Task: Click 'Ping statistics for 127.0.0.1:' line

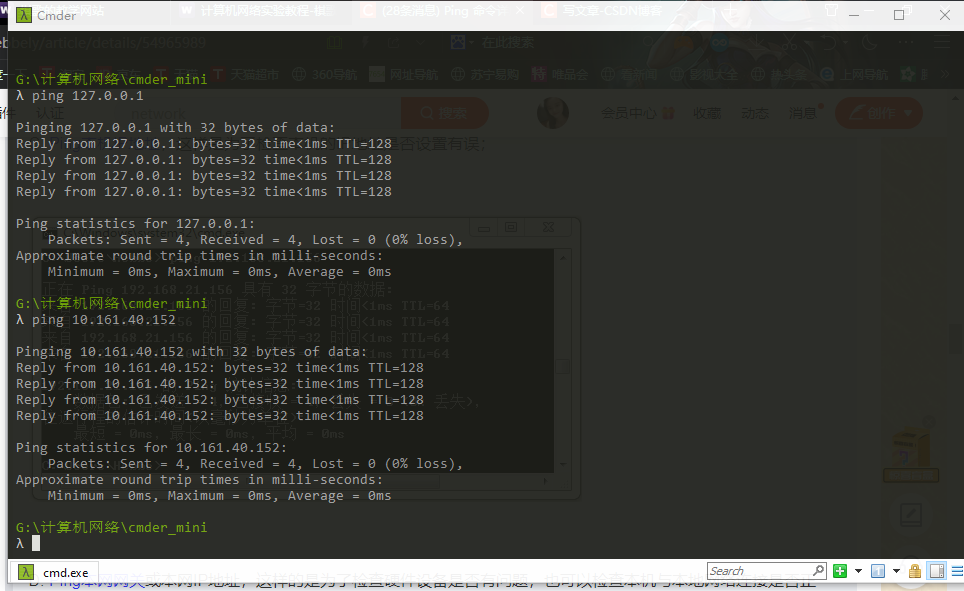Action: pyautogui.click(x=135, y=224)
